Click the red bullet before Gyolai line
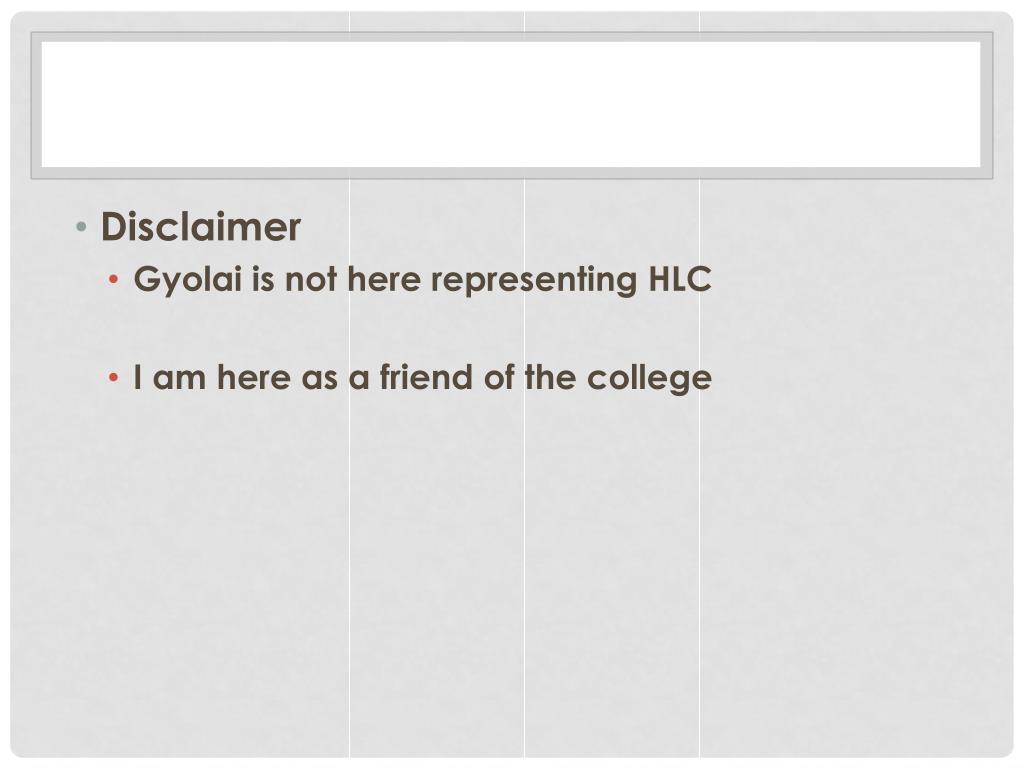Viewport: 1024px width, 768px height. click(x=114, y=280)
